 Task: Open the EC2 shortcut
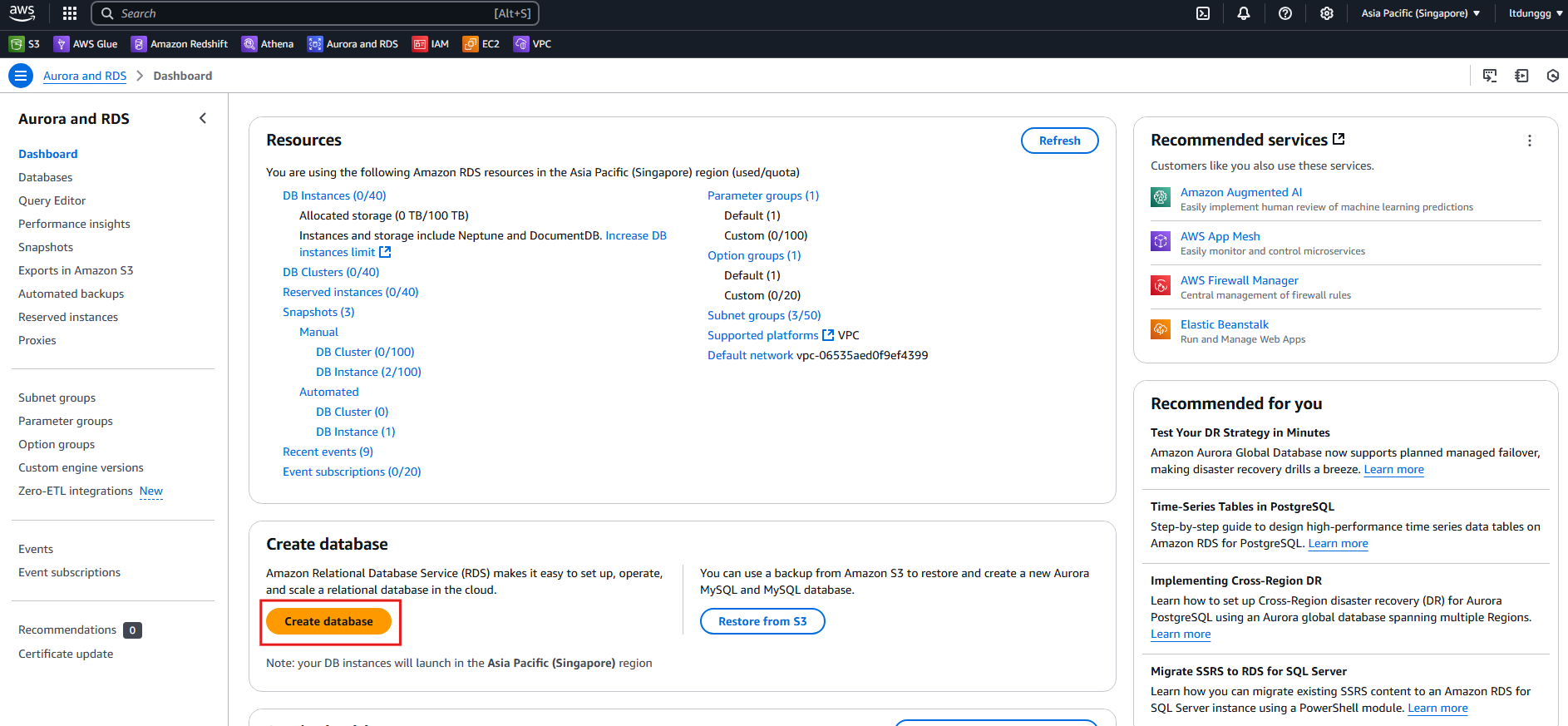point(481,44)
